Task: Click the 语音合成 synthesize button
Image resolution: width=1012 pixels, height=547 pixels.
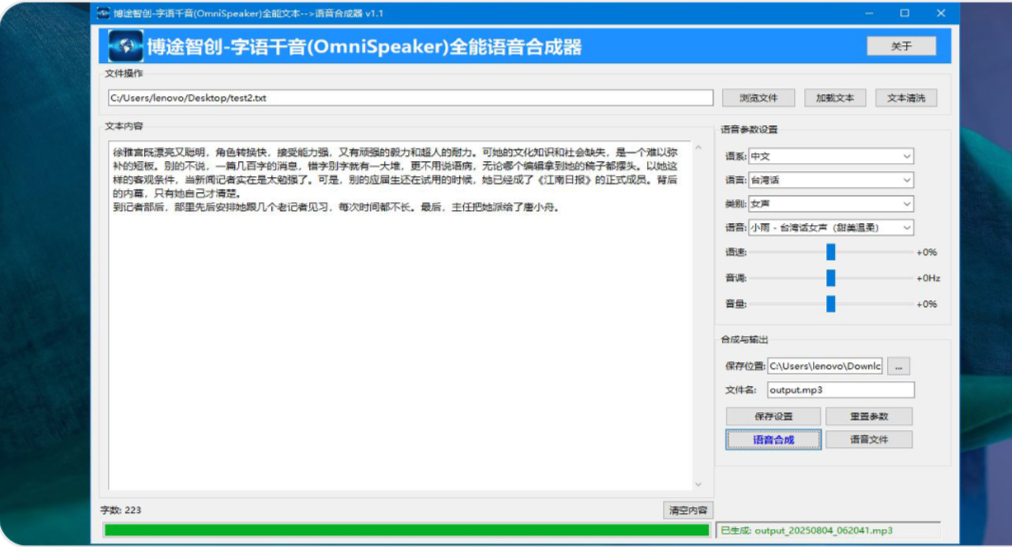Action: click(x=773, y=439)
